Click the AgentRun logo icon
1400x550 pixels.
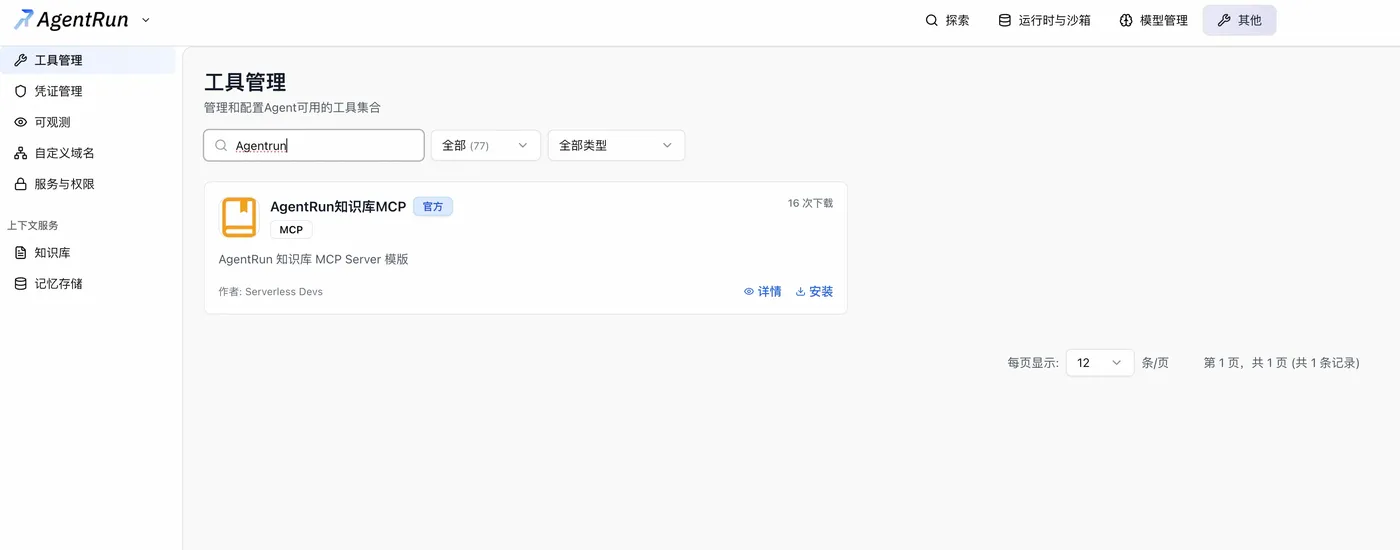[x=22, y=19]
